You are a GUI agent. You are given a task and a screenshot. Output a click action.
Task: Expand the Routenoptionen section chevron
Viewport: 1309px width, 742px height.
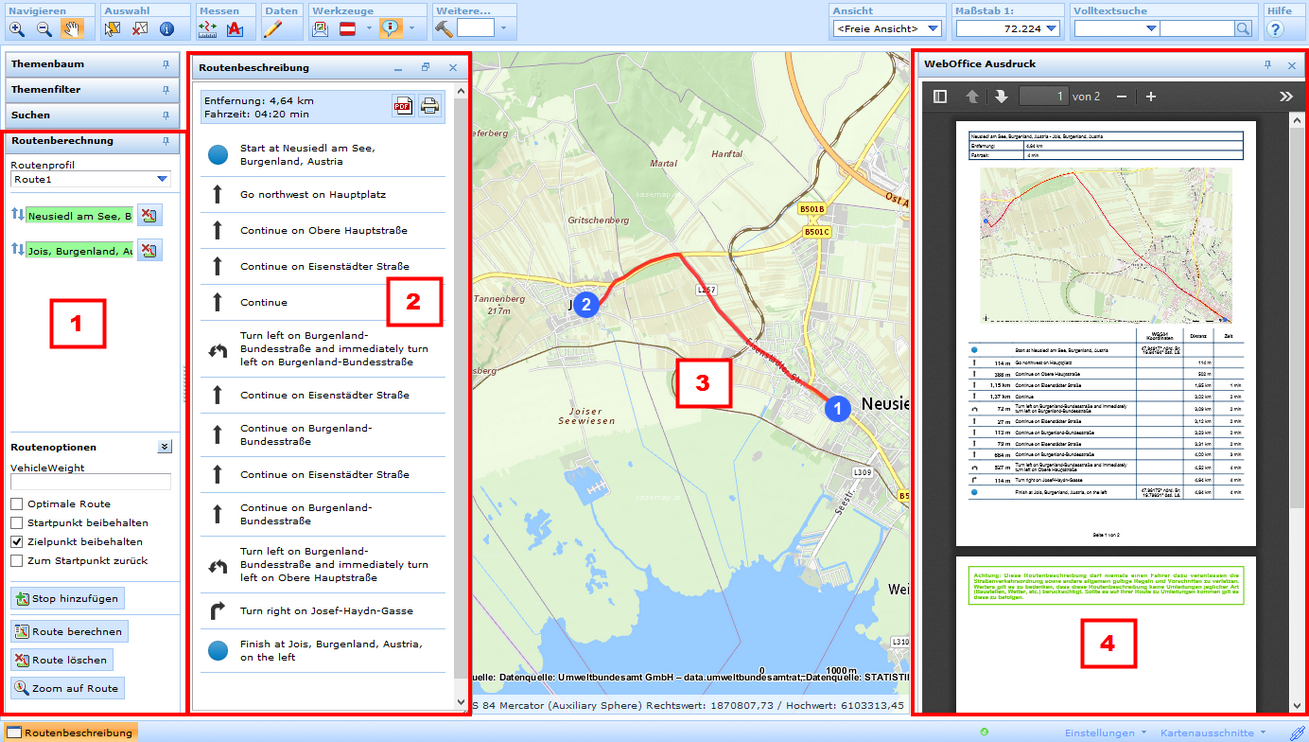(164, 446)
